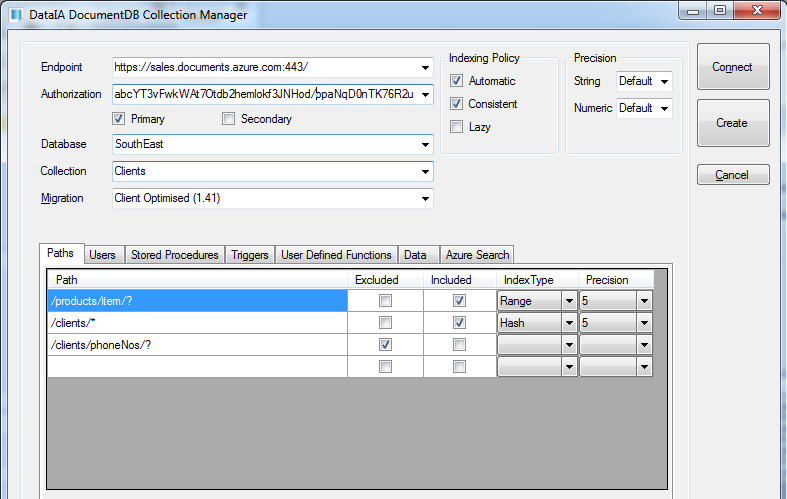787x499 pixels.
Task: Click the Path column header
Action: (197, 280)
